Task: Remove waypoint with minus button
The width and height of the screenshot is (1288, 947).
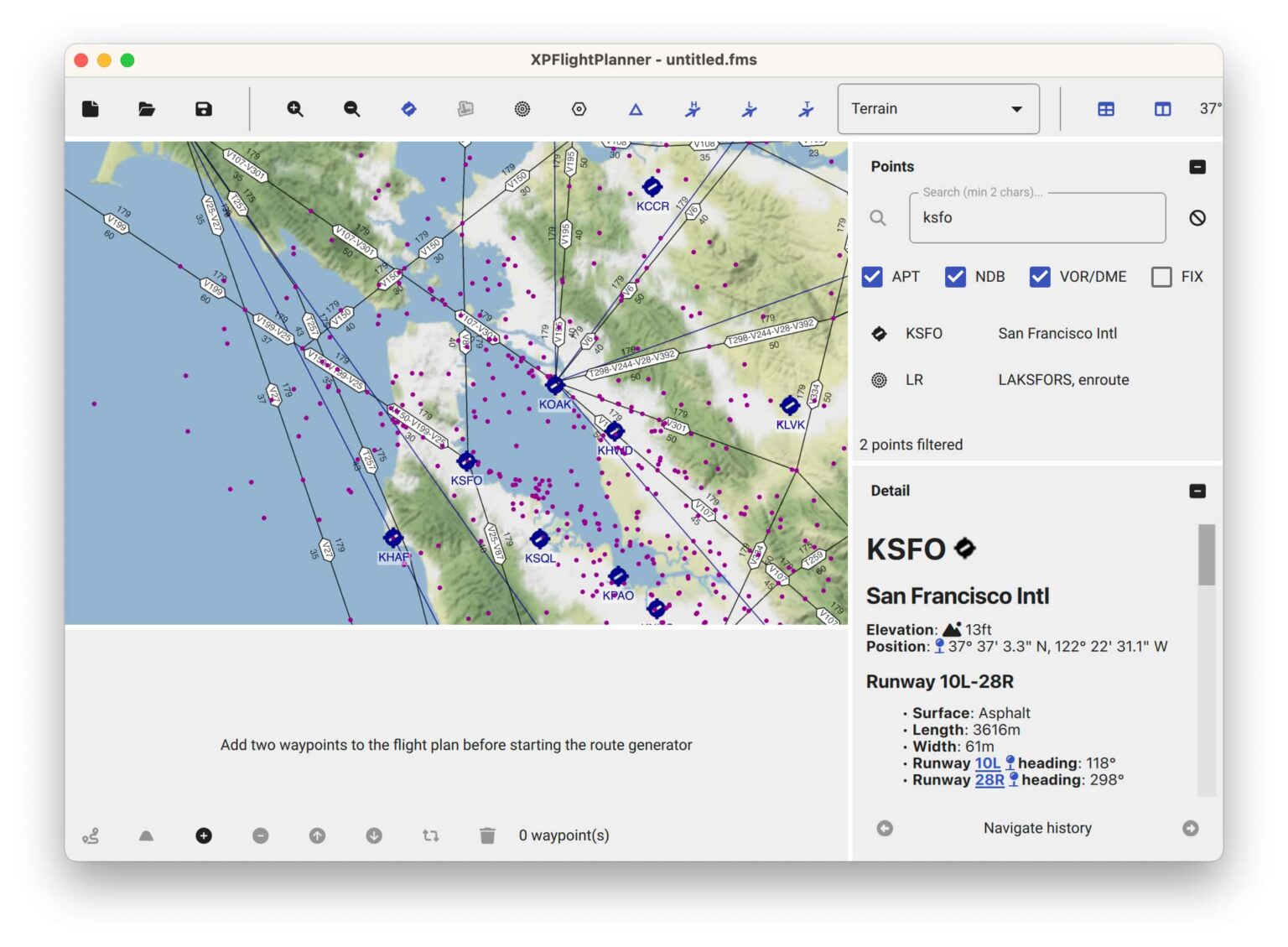Action: 261,835
